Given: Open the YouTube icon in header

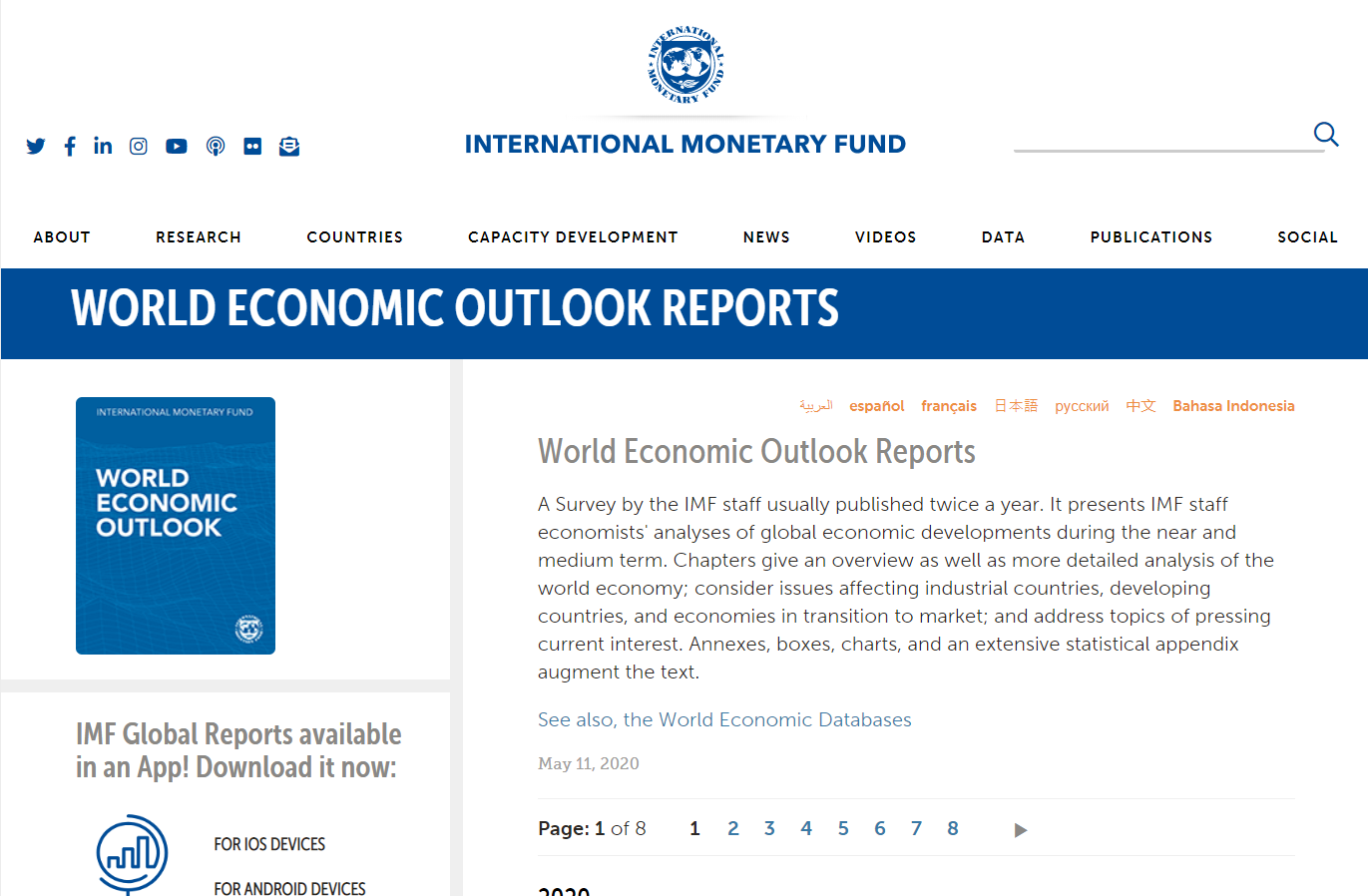Looking at the screenshot, I should (x=177, y=147).
